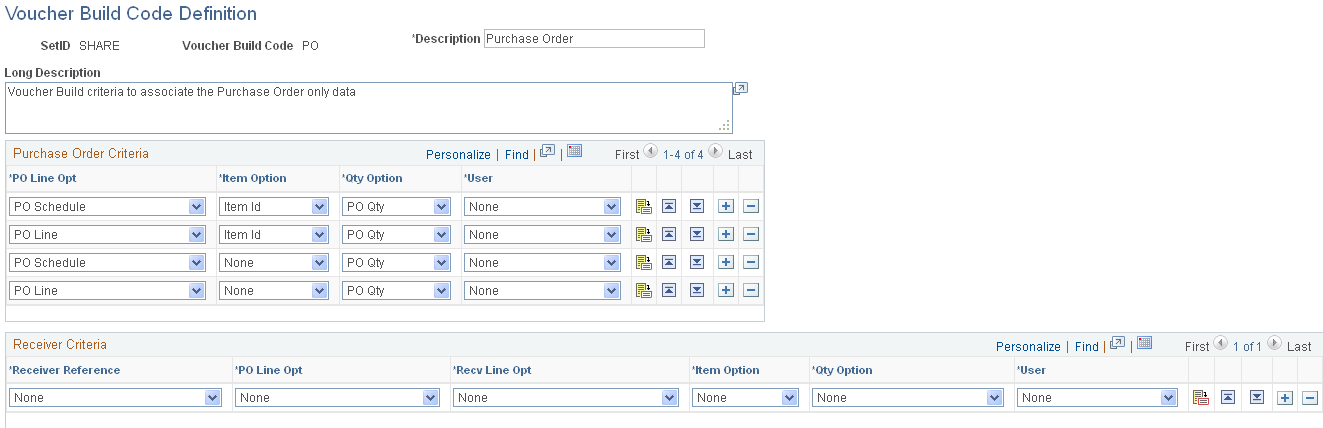Move down the PO Schedule / Item Id row
The width and height of the screenshot is (1323, 428).
tap(697, 206)
